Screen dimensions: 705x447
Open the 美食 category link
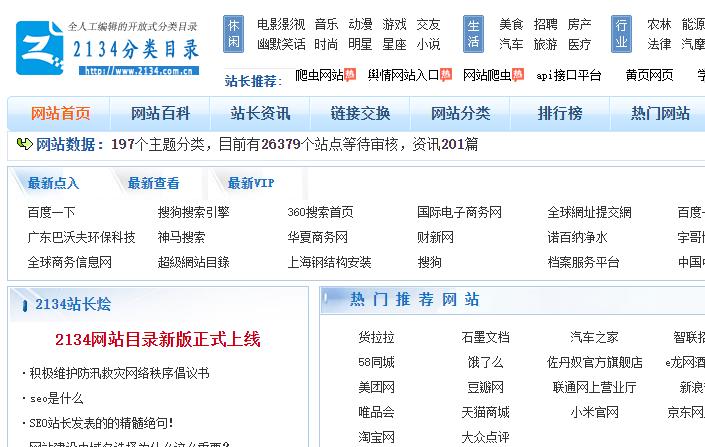point(511,24)
